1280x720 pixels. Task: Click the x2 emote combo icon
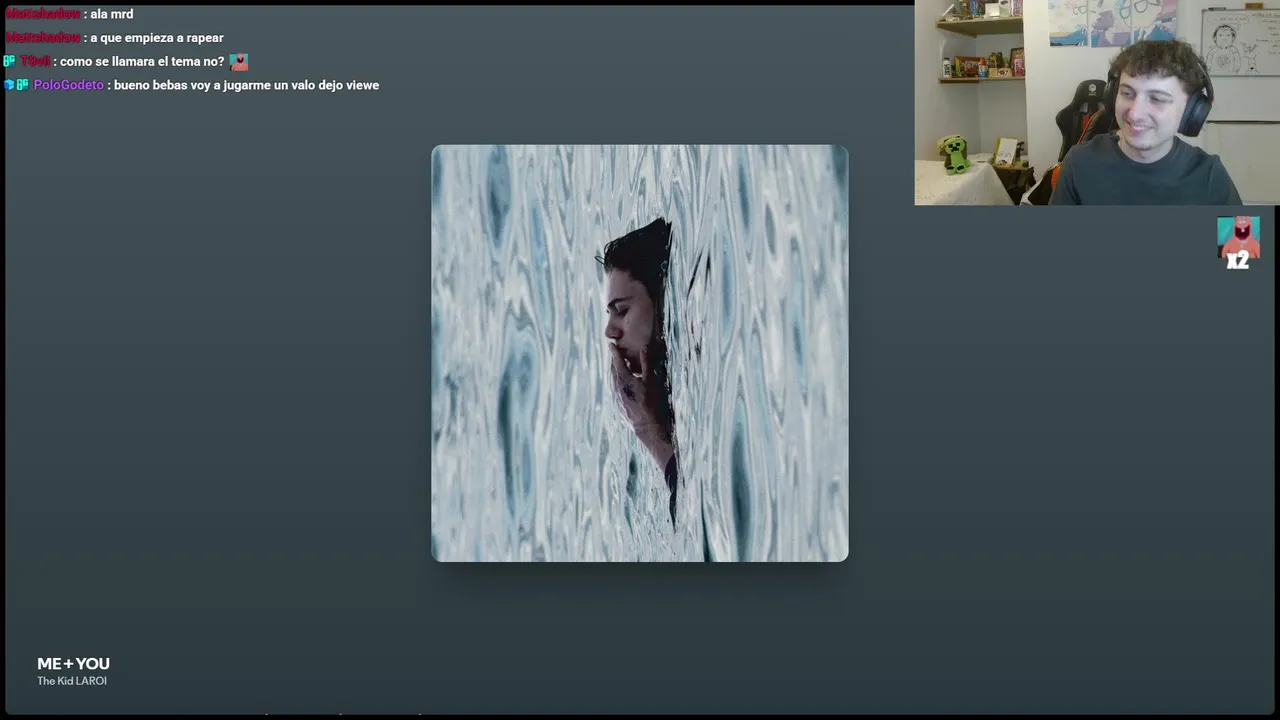(x=1238, y=243)
